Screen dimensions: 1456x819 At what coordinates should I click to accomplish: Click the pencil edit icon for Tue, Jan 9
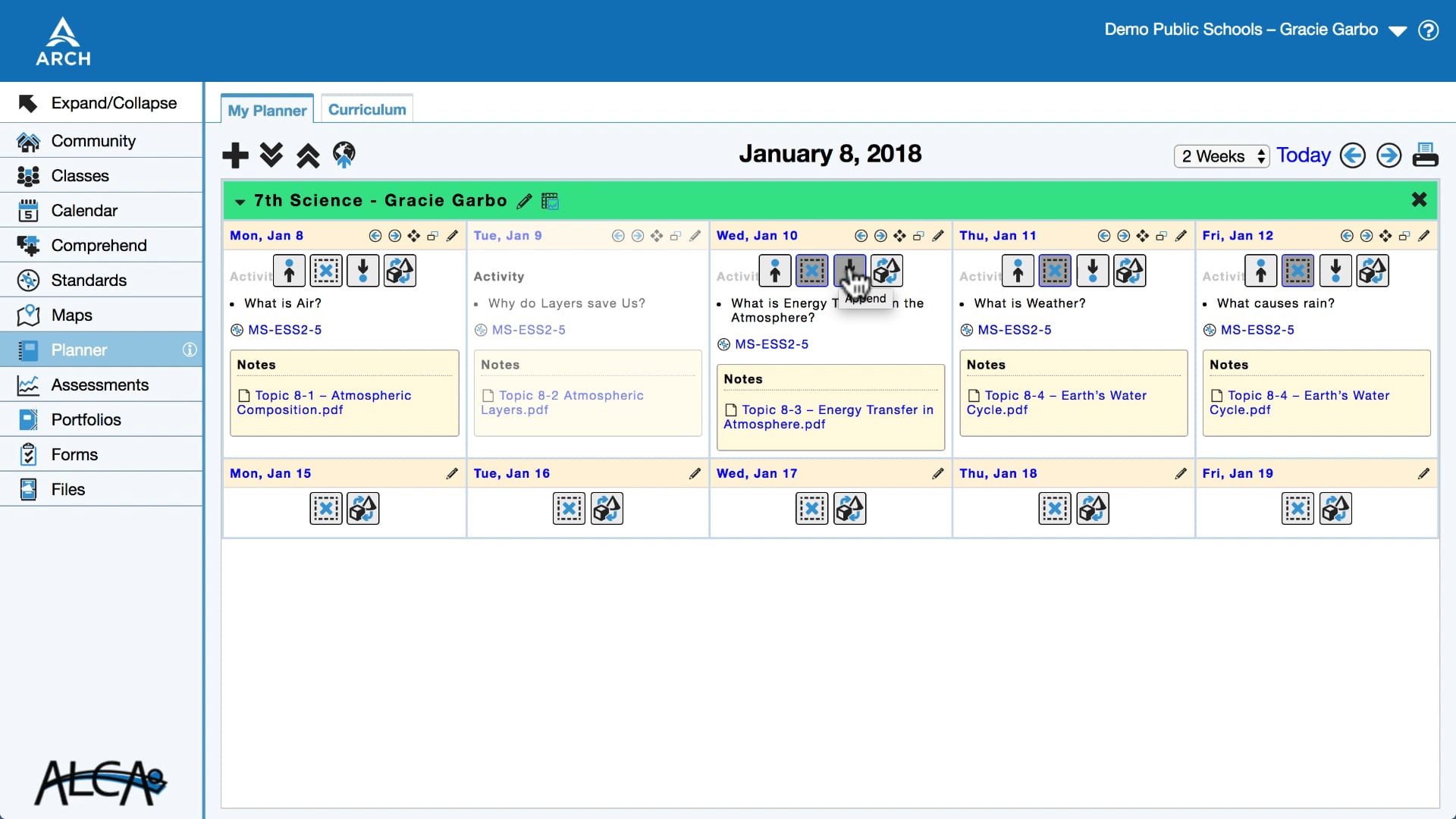695,236
